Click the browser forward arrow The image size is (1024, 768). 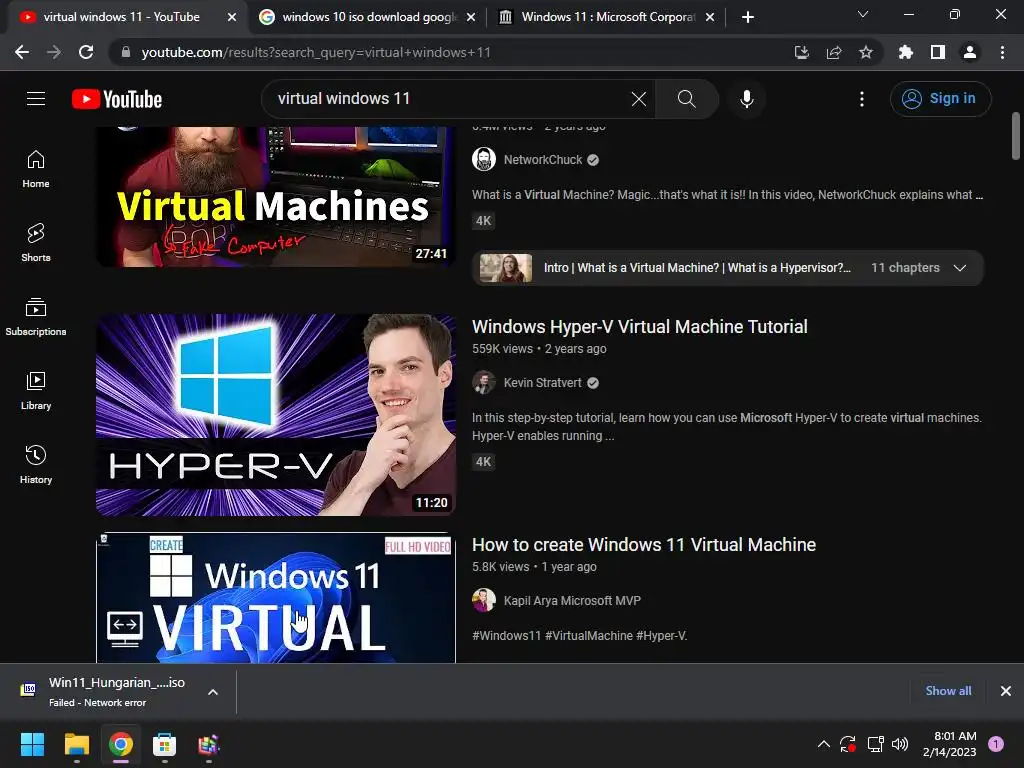54,52
